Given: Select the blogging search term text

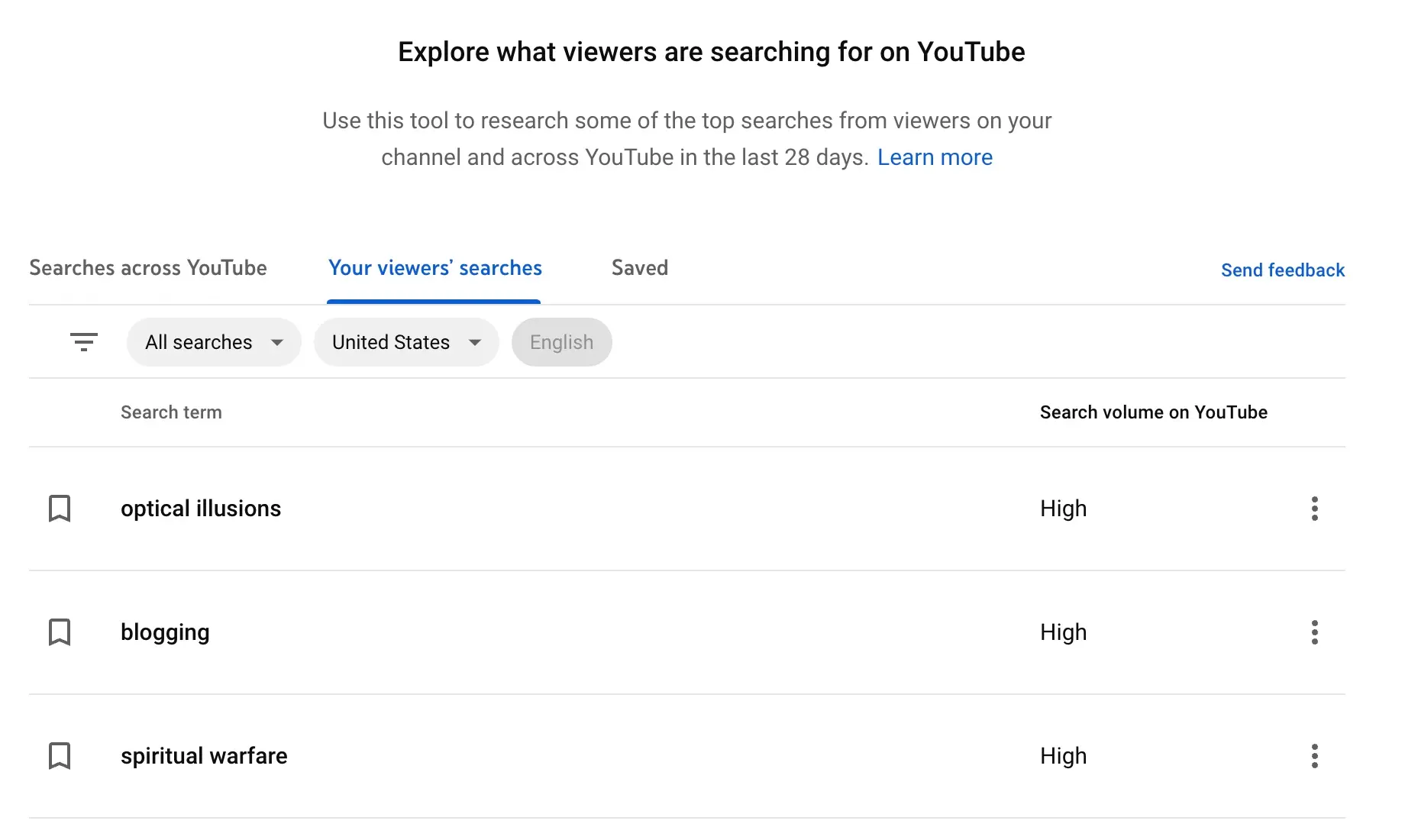Looking at the screenshot, I should tap(165, 632).
